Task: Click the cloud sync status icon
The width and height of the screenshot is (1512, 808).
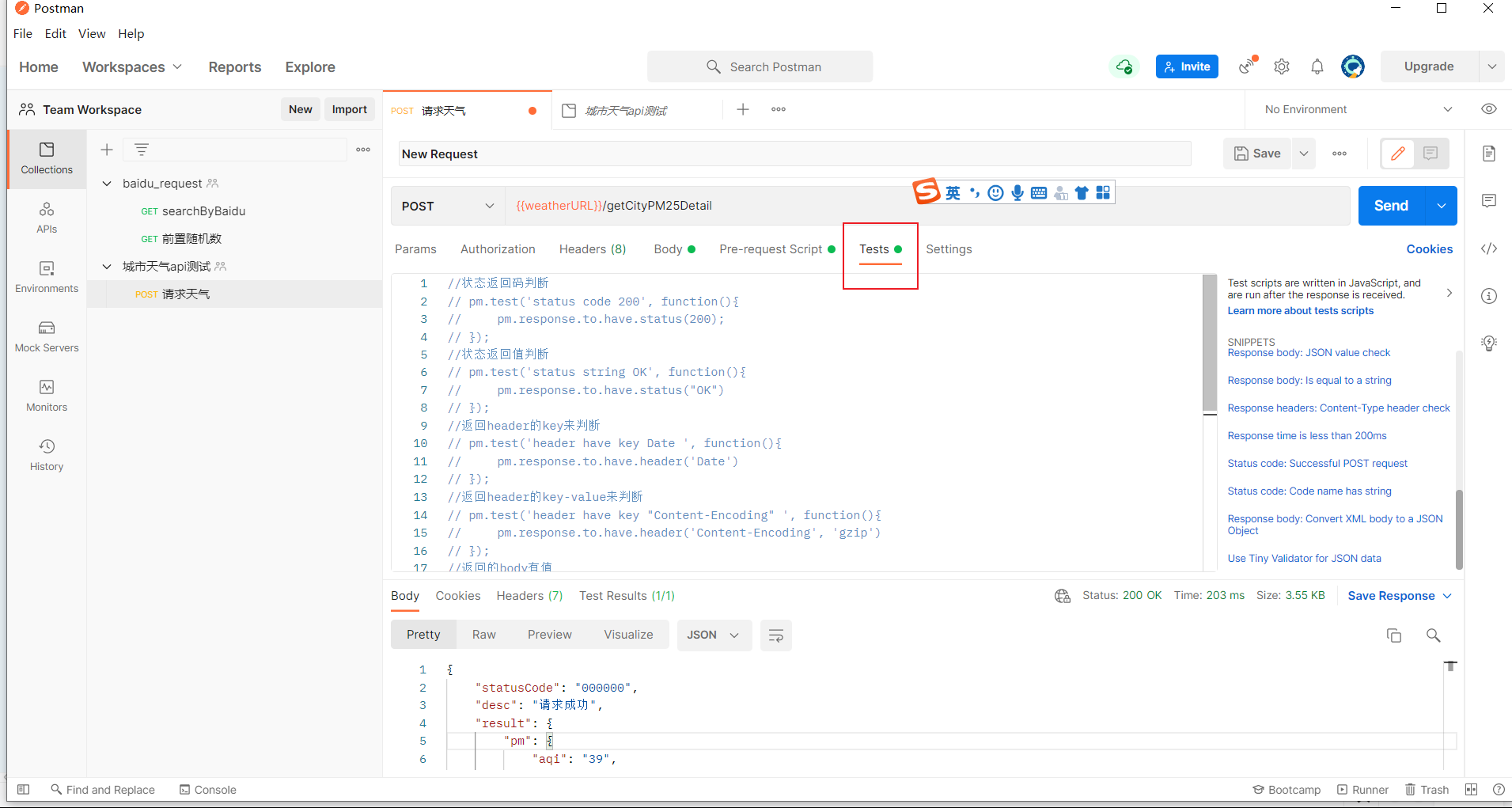Action: point(1124,67)
